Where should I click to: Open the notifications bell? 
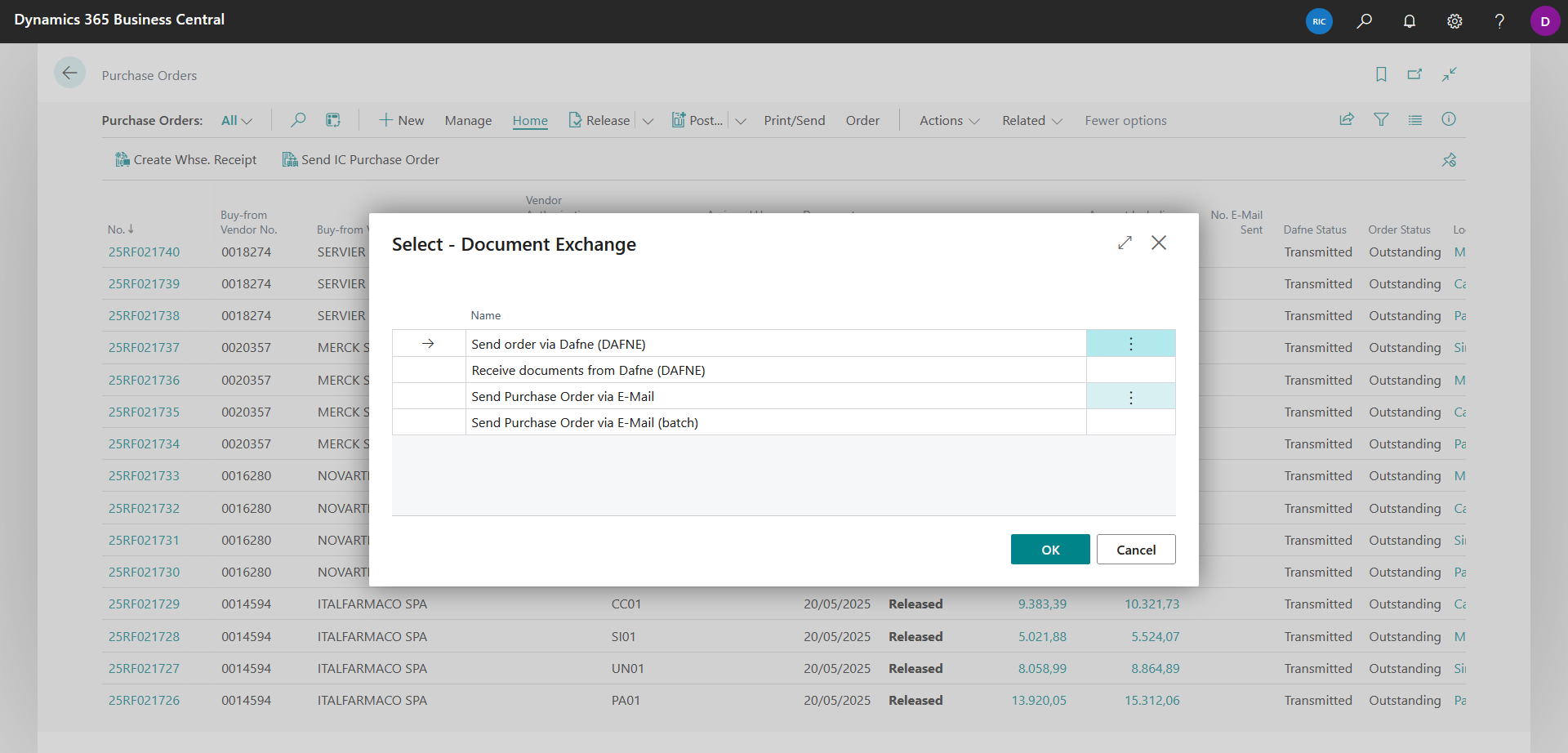click(x=1410, y=21)
